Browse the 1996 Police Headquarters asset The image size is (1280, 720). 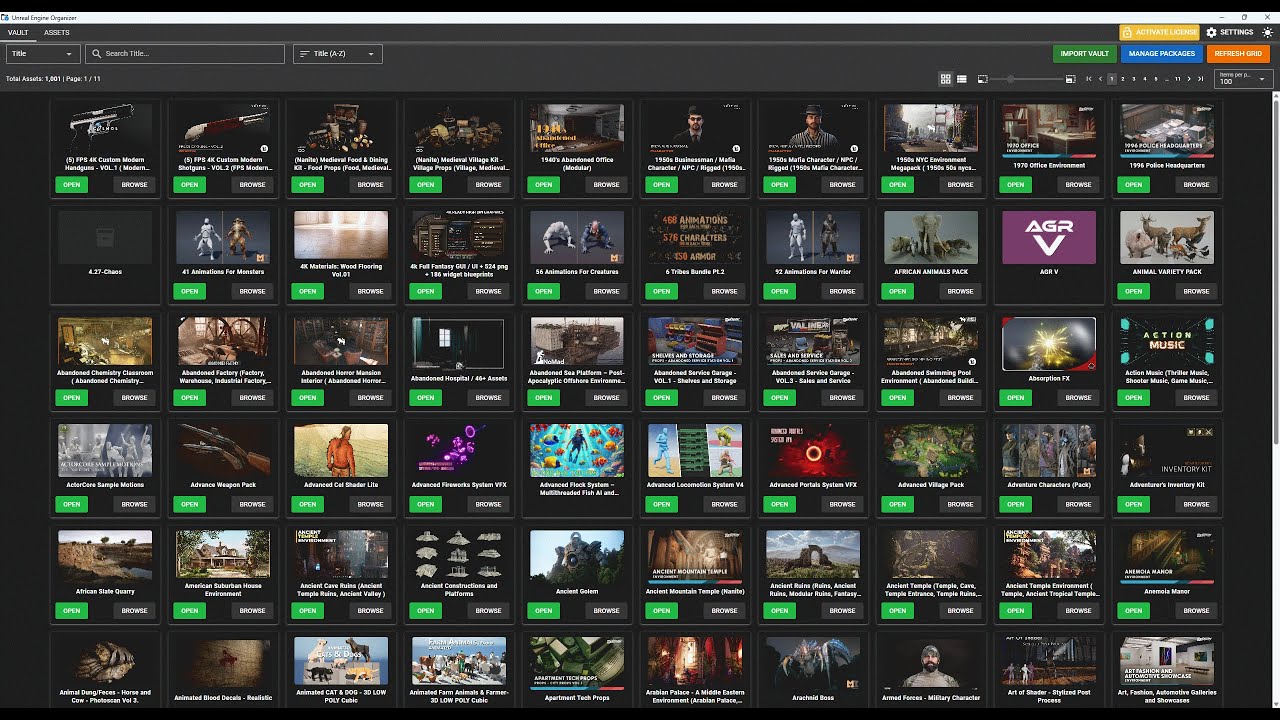1196,185
